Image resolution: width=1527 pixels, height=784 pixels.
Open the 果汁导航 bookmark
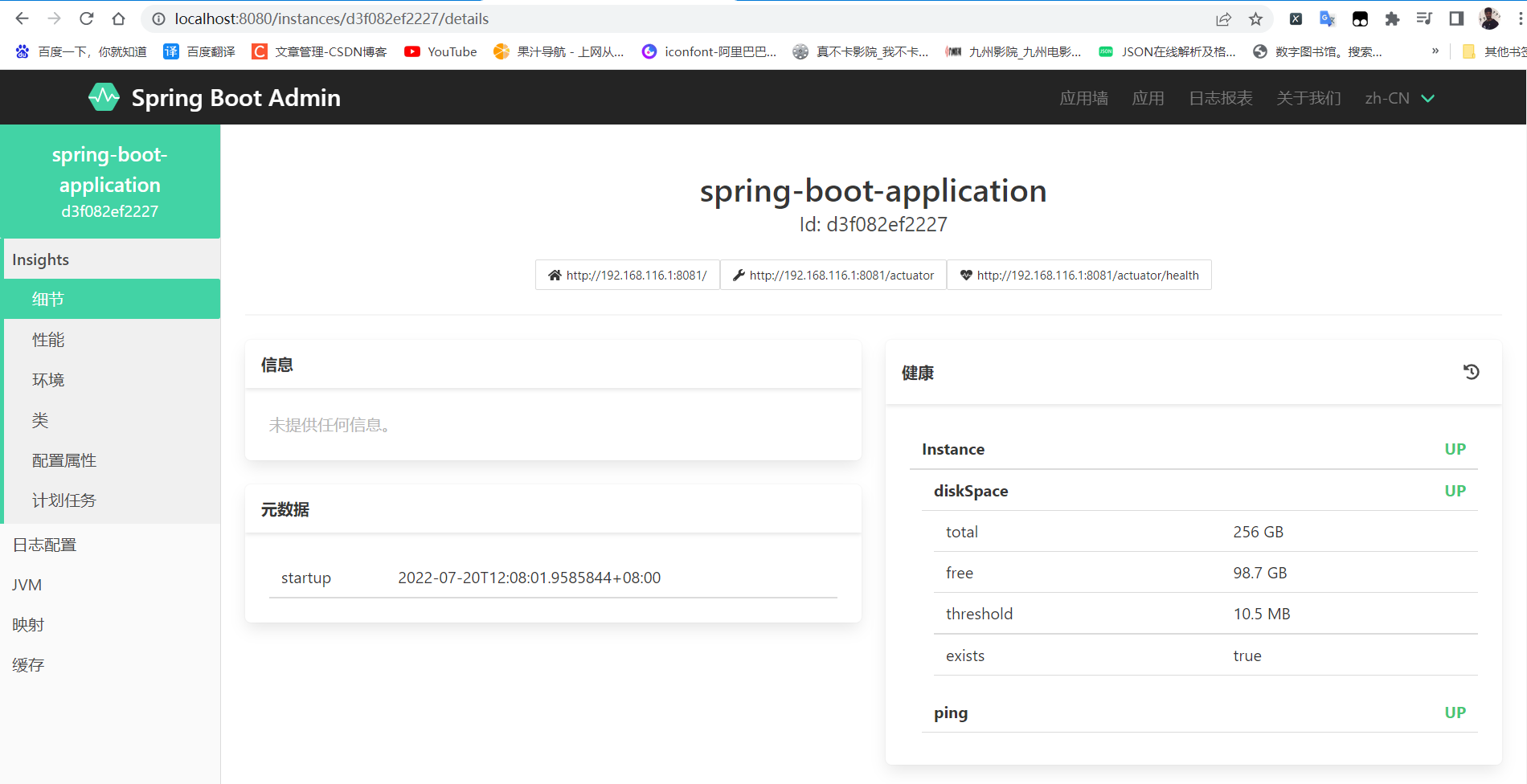[559, 51]
